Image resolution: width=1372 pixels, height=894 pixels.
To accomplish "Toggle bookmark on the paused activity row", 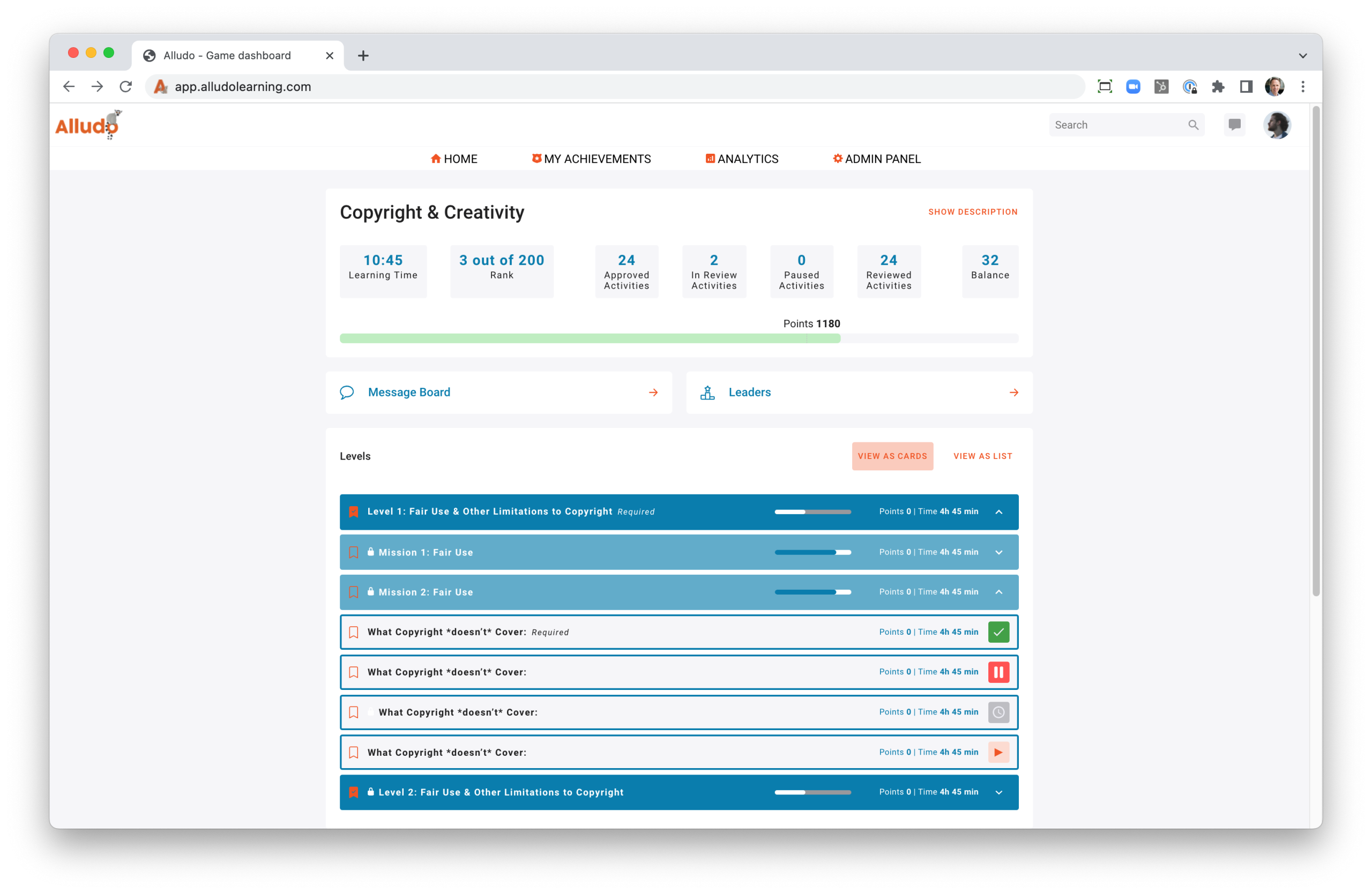I will [353, 672].
